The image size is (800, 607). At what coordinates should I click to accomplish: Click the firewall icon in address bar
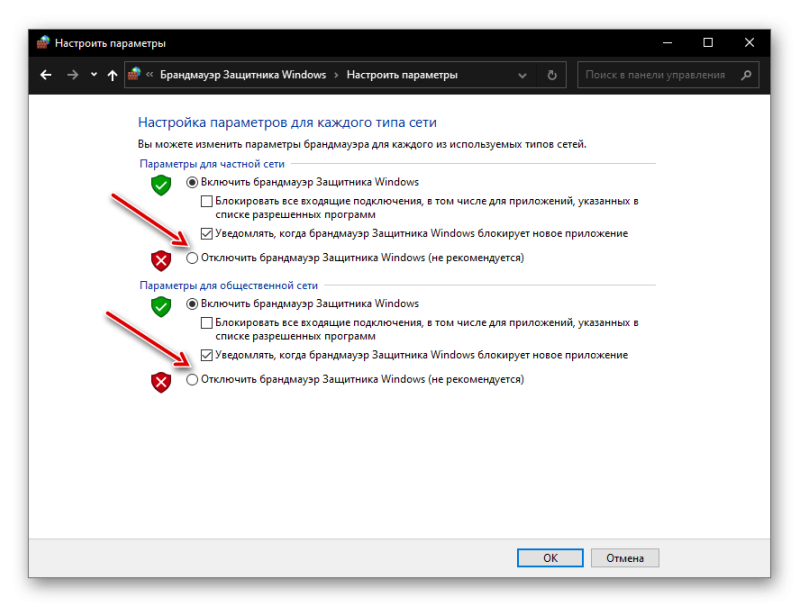(134, 74)
